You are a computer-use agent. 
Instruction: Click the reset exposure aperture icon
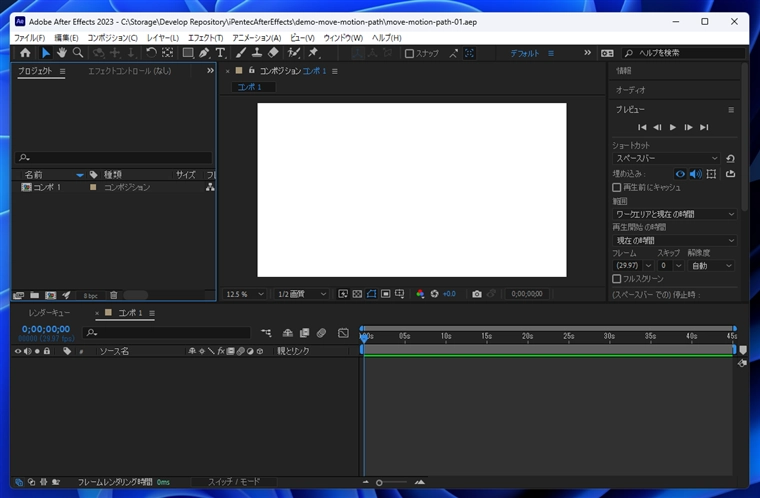tap(434, 294)
